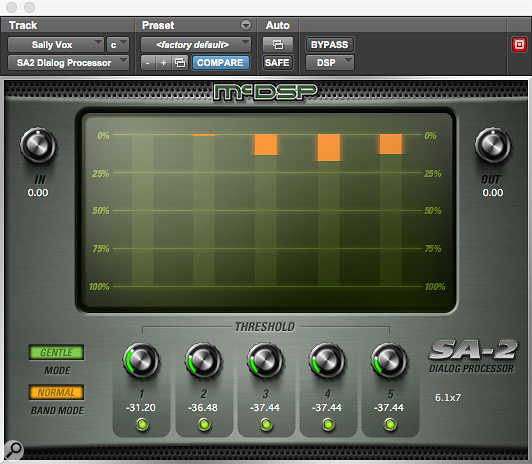Viewport: 532px width, 464px height.
Task: Click the red target button in header
Action: point(519,44)
